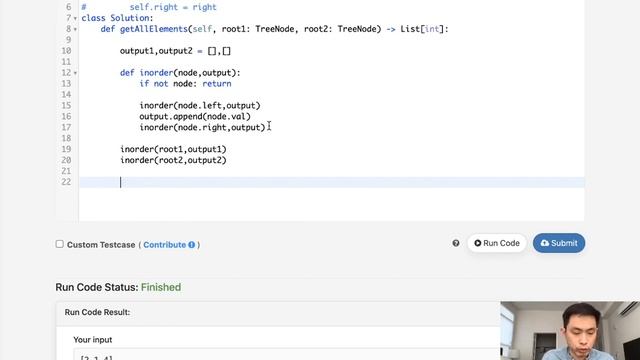This screenshot has width=640, height=360.
Task: Enable the Custom Testcase checkbox
Action: 60,244
